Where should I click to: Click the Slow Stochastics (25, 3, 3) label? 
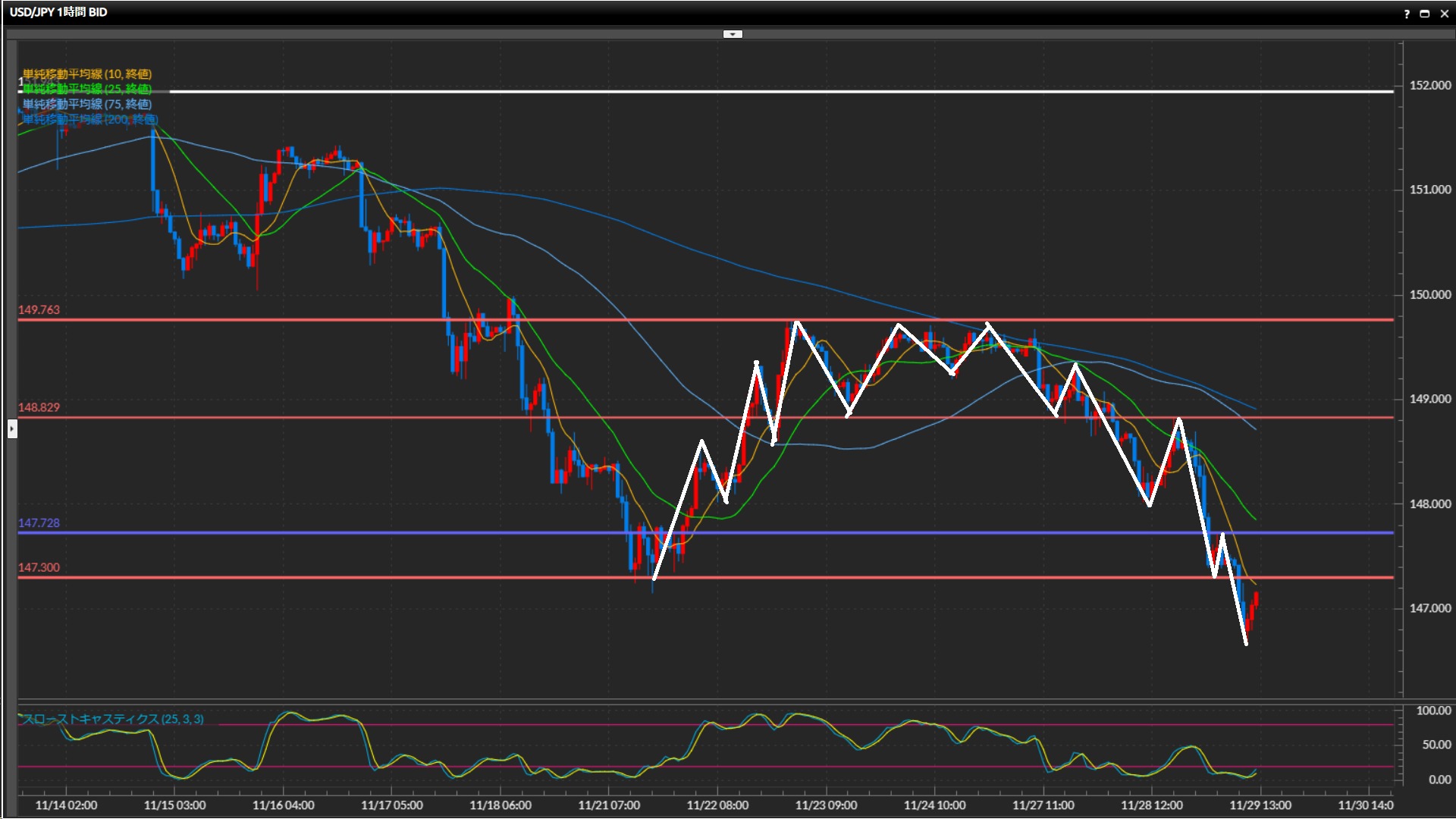pyautogui.click(x=113, y=719)
